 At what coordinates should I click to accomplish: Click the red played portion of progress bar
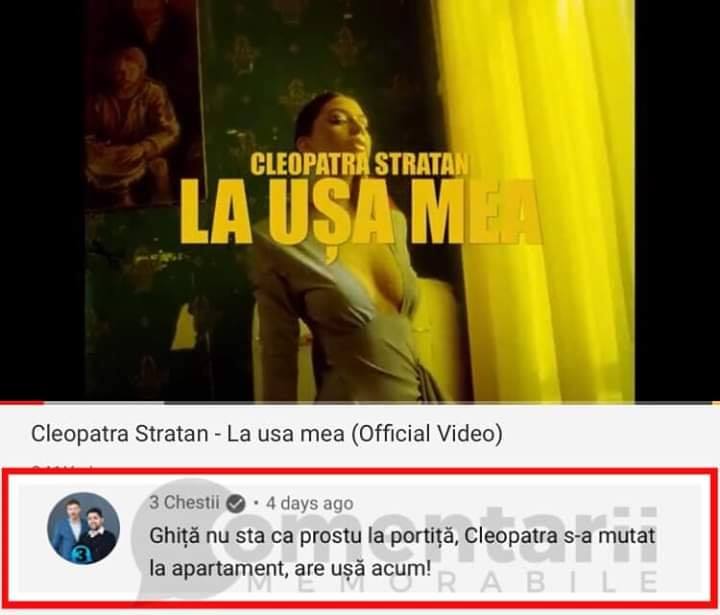22,403
